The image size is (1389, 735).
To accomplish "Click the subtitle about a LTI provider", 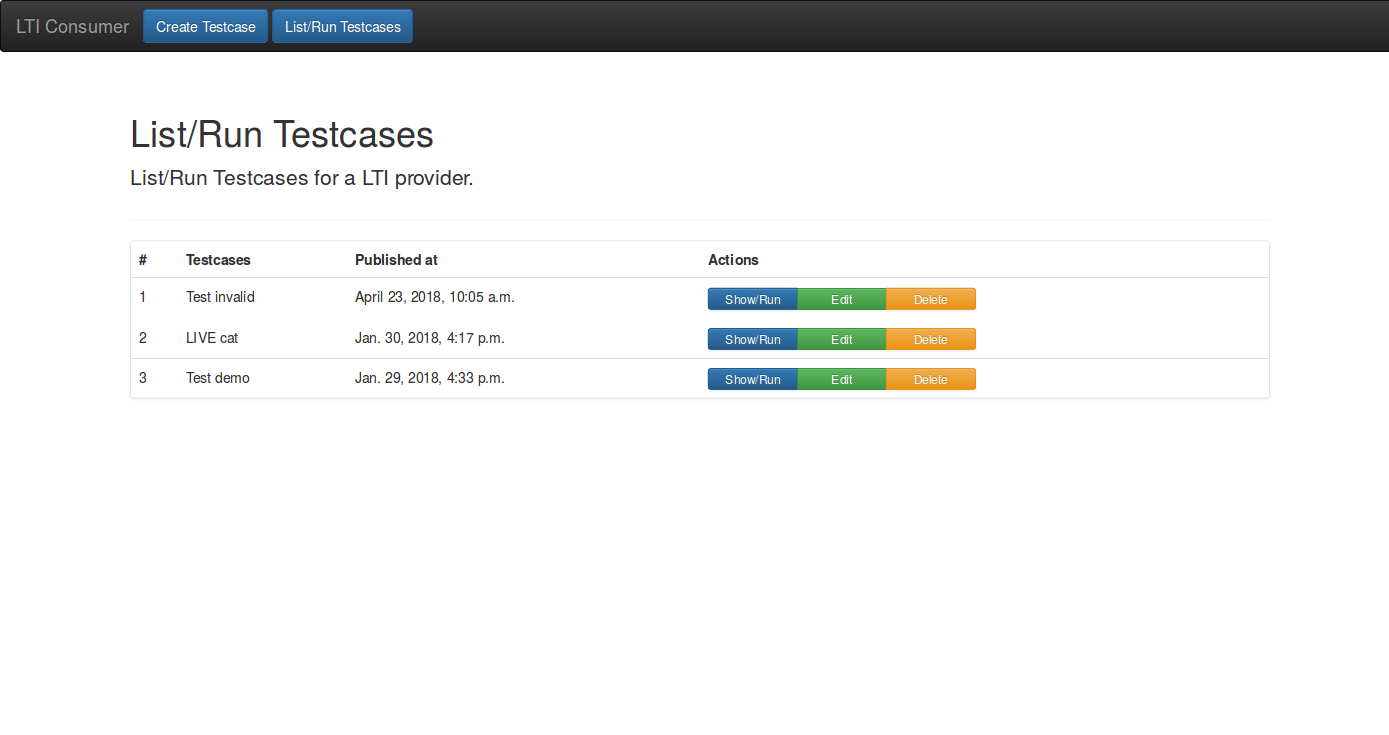I will (302, 179).
